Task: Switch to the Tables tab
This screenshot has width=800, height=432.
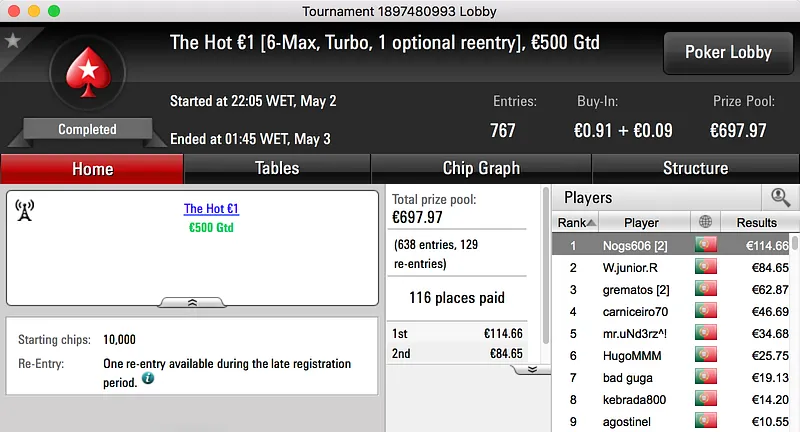Action: click(x=277, y=168)
